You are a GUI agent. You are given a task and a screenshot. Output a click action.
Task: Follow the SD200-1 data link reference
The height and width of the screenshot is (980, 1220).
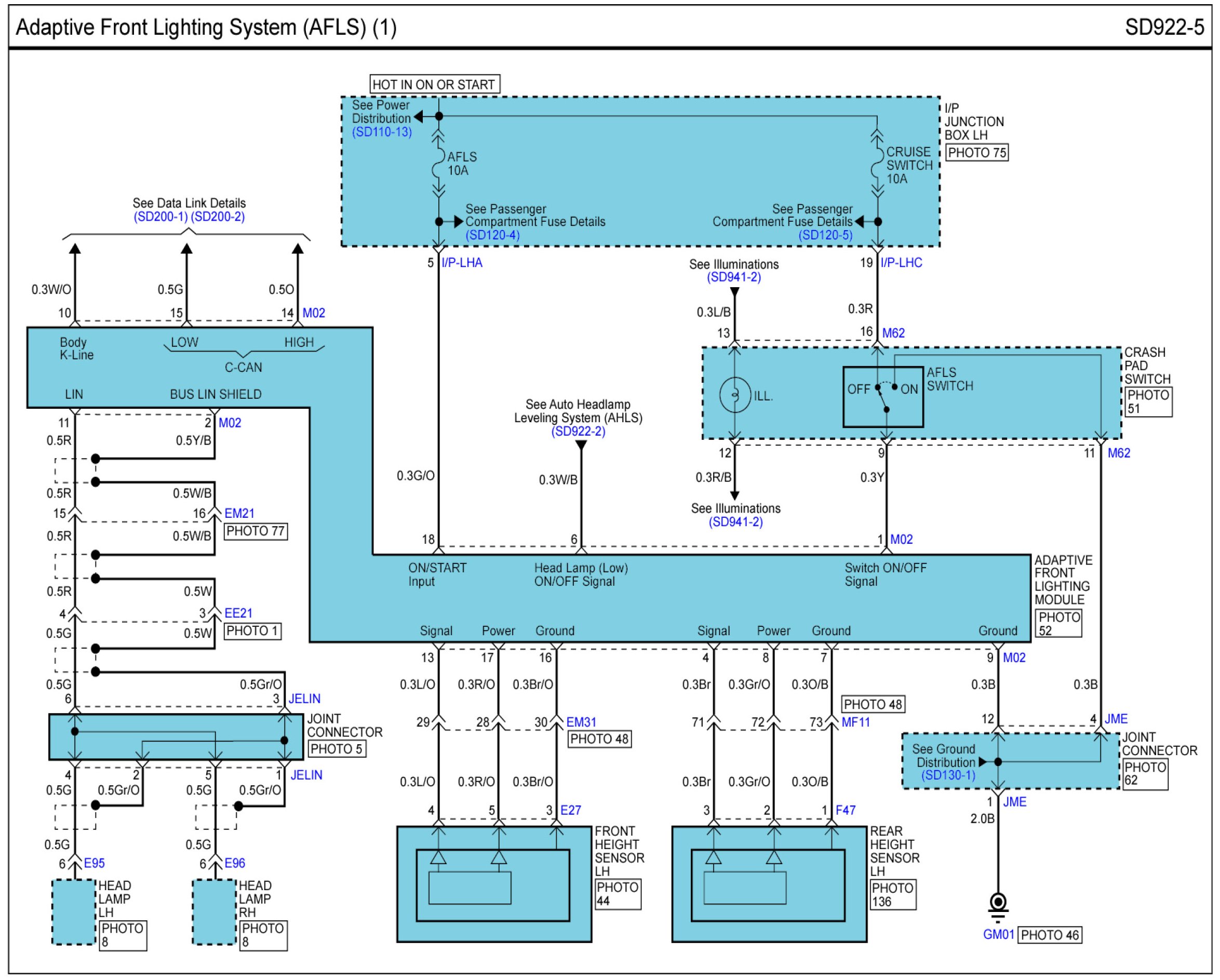coord(160,217)
